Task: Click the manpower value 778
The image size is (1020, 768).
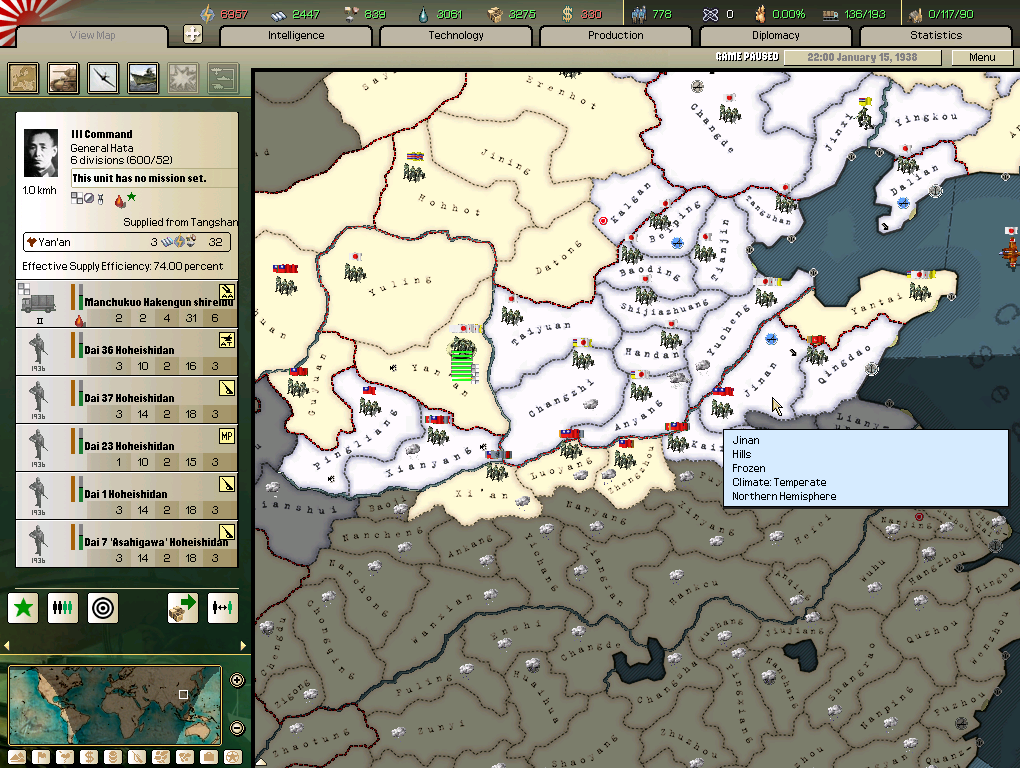Action: click(x=662, y=14)
